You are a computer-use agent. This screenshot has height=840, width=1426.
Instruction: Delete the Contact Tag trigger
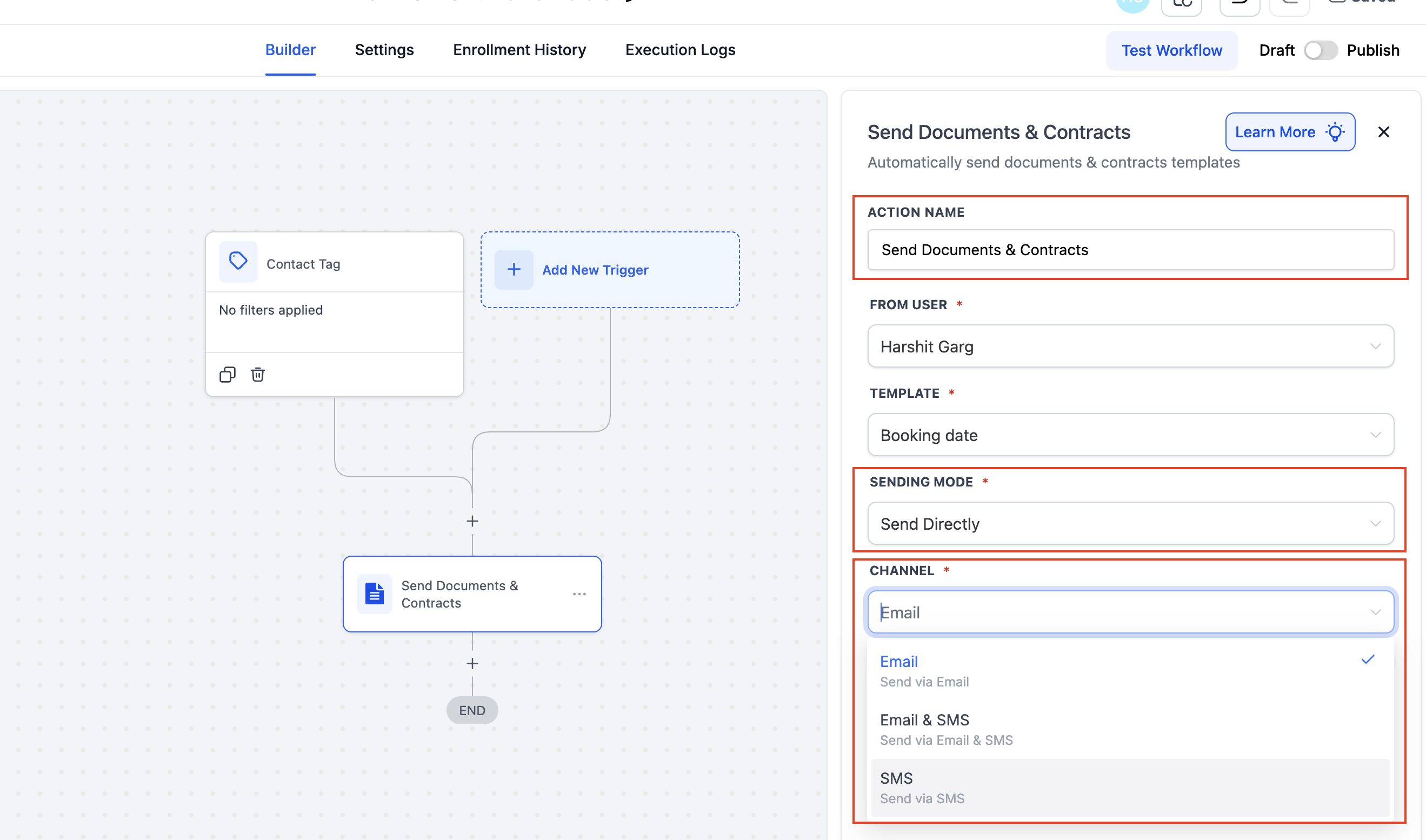(257, 374)
